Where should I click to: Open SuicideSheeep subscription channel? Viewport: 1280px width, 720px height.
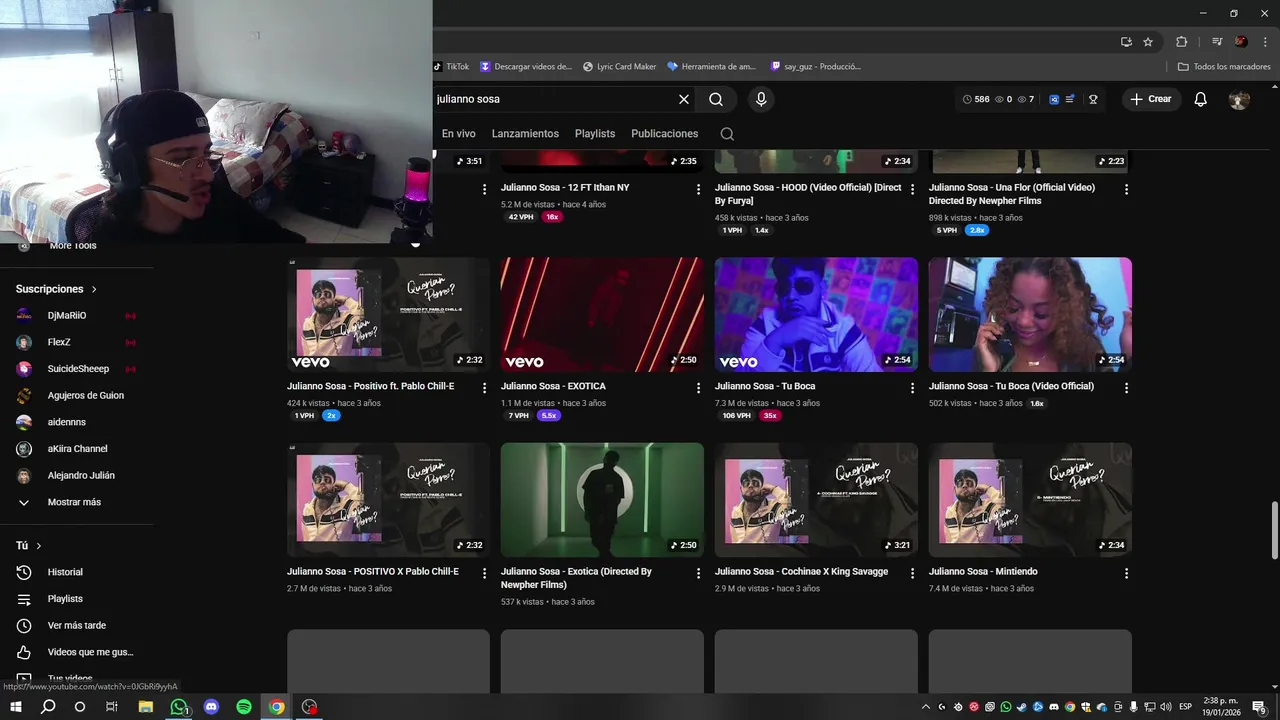point(77,369)
